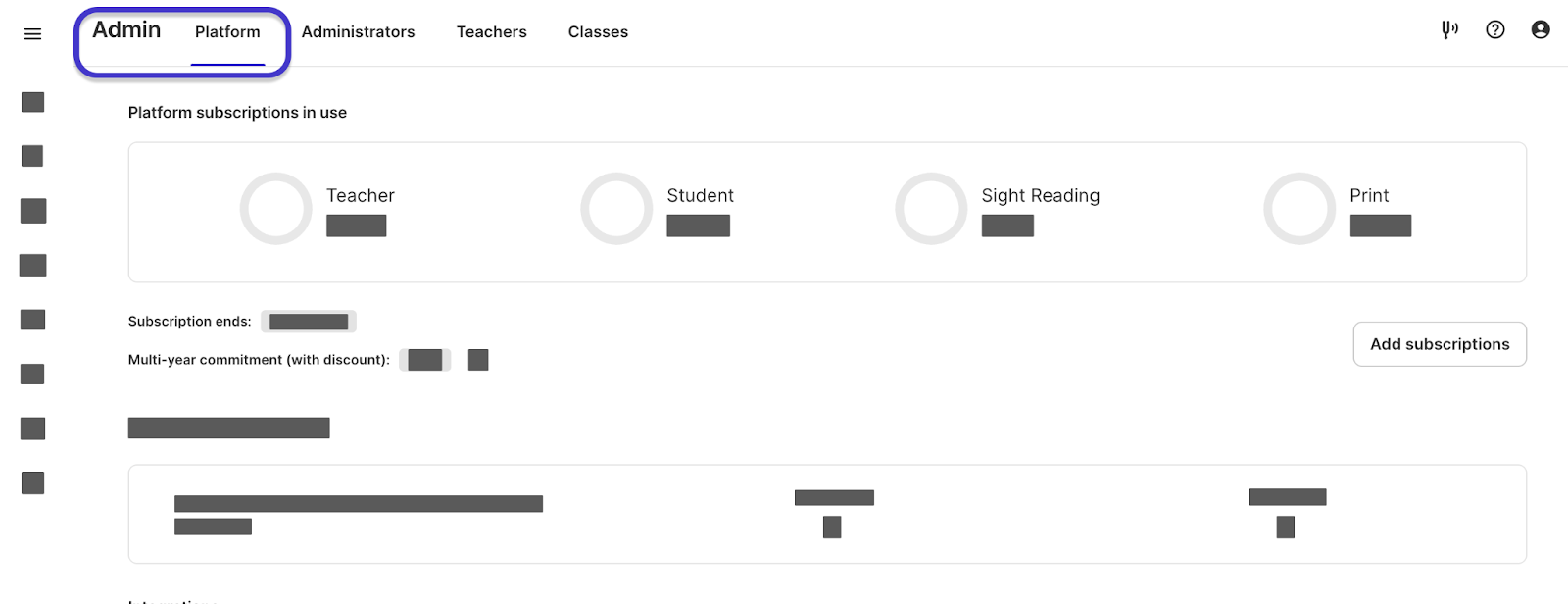Open your account avatar menu
The height and width of the screenshot is (604, 1568).
1541,30
